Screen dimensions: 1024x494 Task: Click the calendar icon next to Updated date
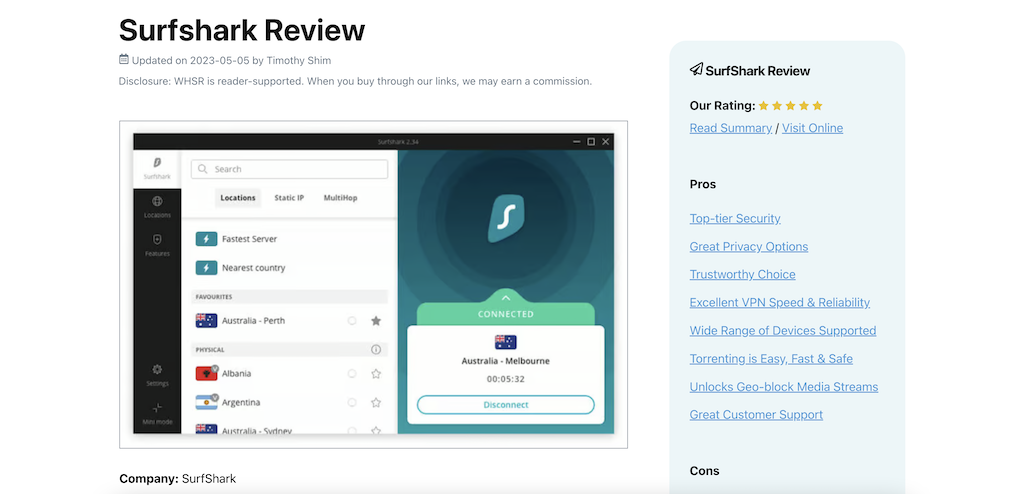coord(123,59)
